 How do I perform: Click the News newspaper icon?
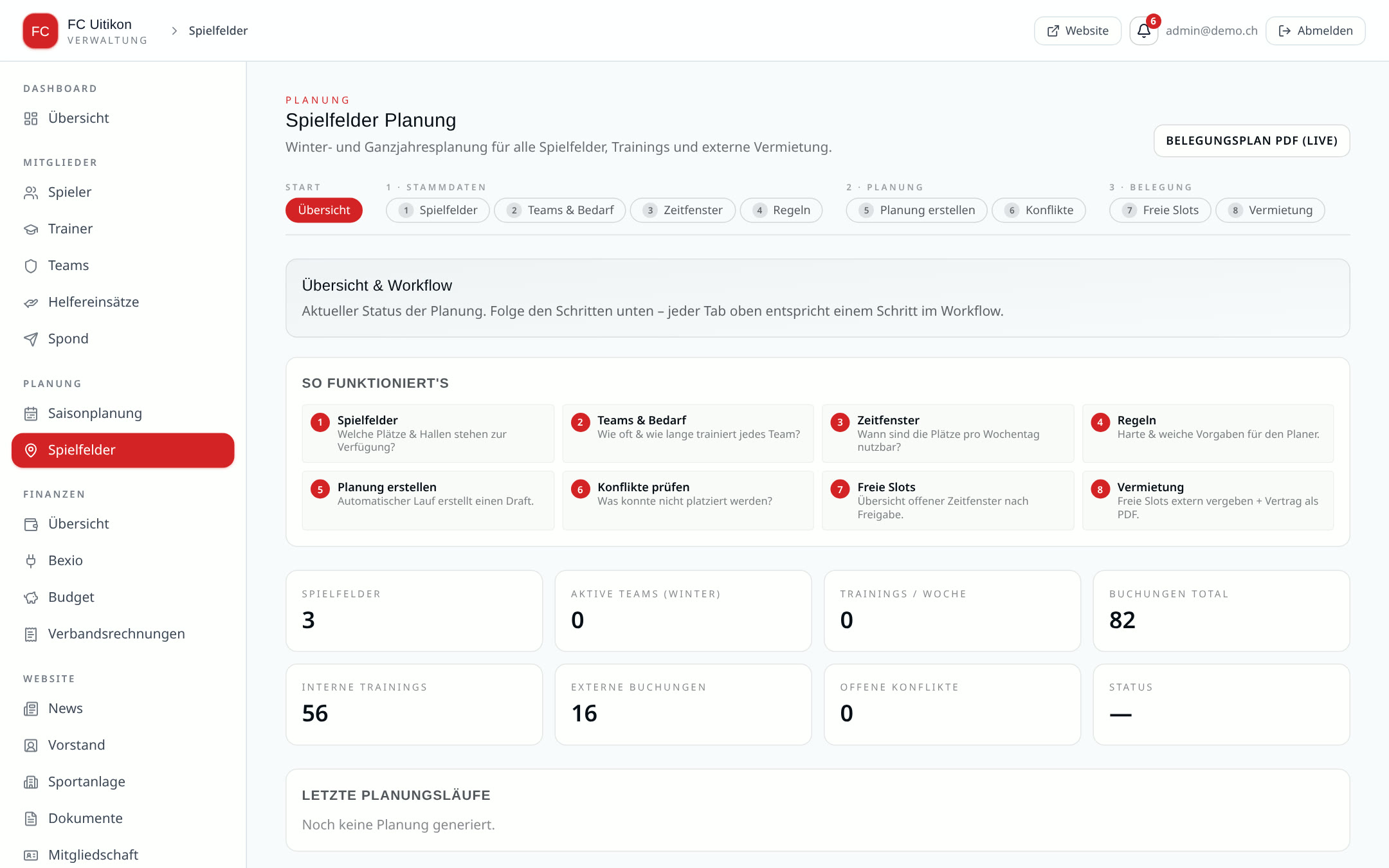pos(31,709)
